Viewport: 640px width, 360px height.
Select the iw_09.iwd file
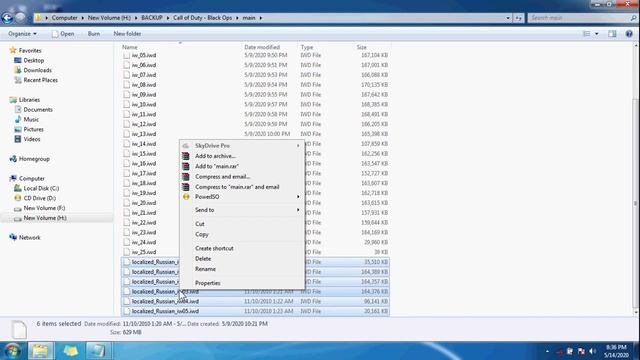144,95
